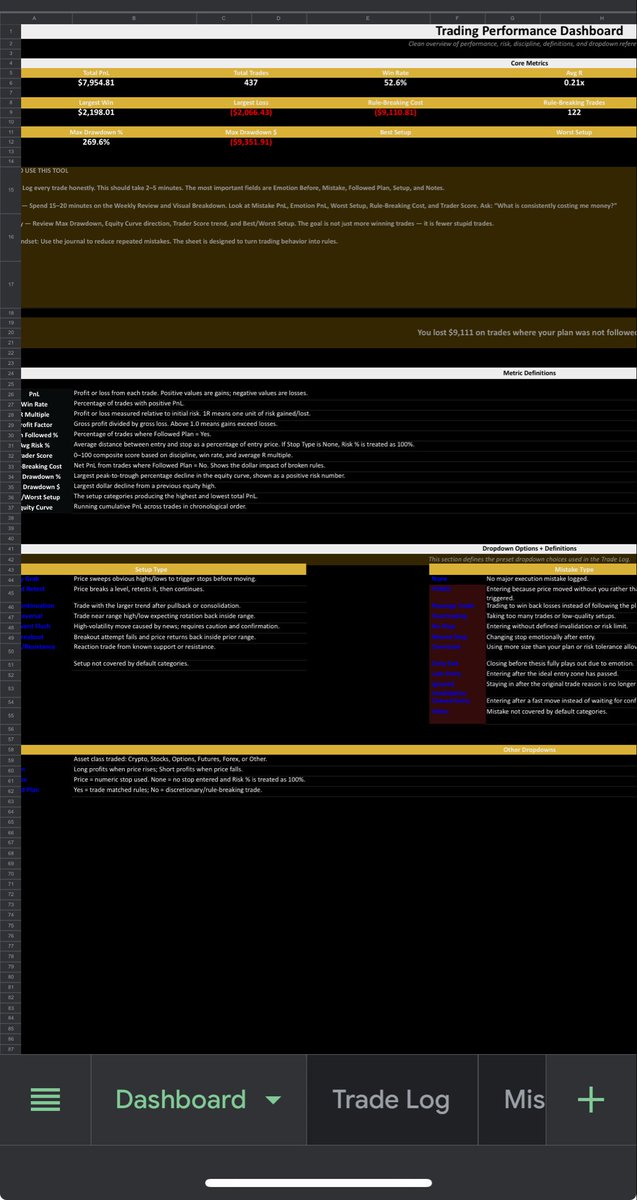637x1200 pixels.
Task: Select the Largest Win value $2,198.01
Action: 97,113
